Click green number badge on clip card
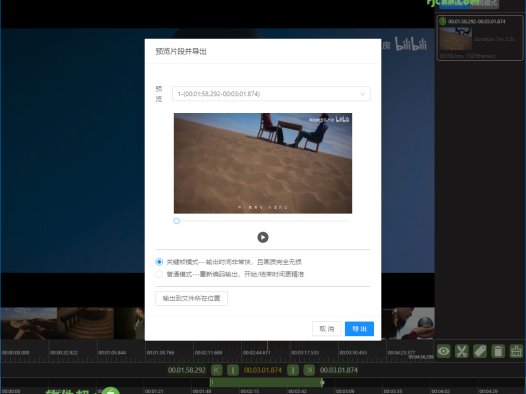The height and width of the screenshot is (394, 526). pos(442,21)
